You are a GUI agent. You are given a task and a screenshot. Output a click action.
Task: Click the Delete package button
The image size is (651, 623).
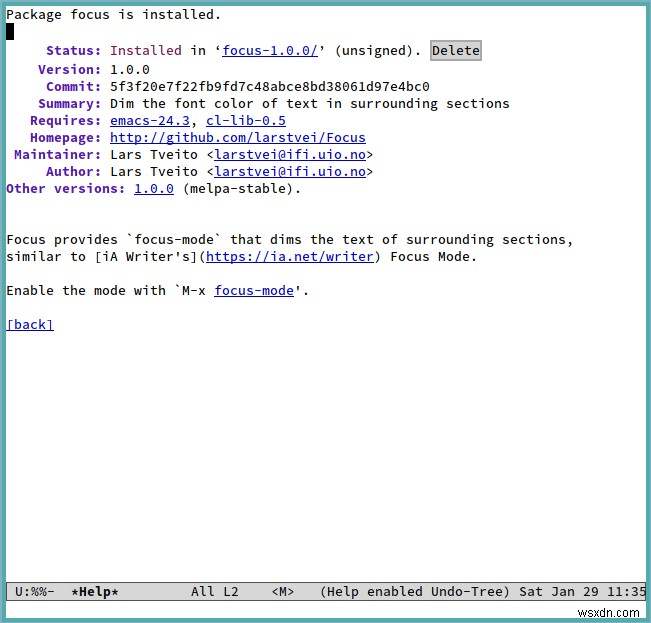(x=455, y=51)
